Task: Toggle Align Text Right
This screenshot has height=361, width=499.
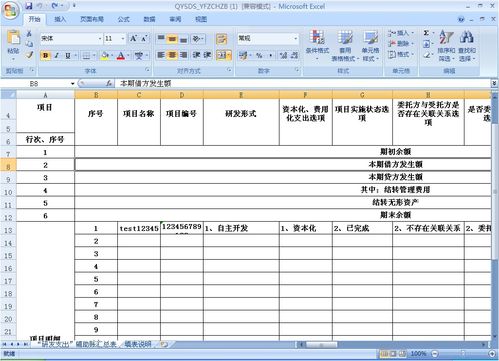Action: (183, 55)
